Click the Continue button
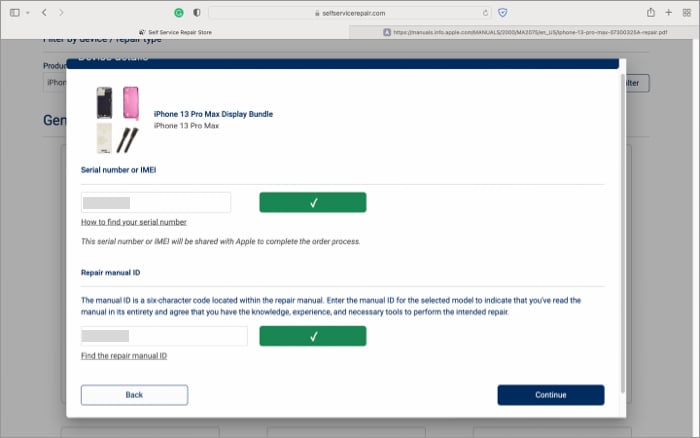The width and height of the screenshot is (700, 438). 550,395
